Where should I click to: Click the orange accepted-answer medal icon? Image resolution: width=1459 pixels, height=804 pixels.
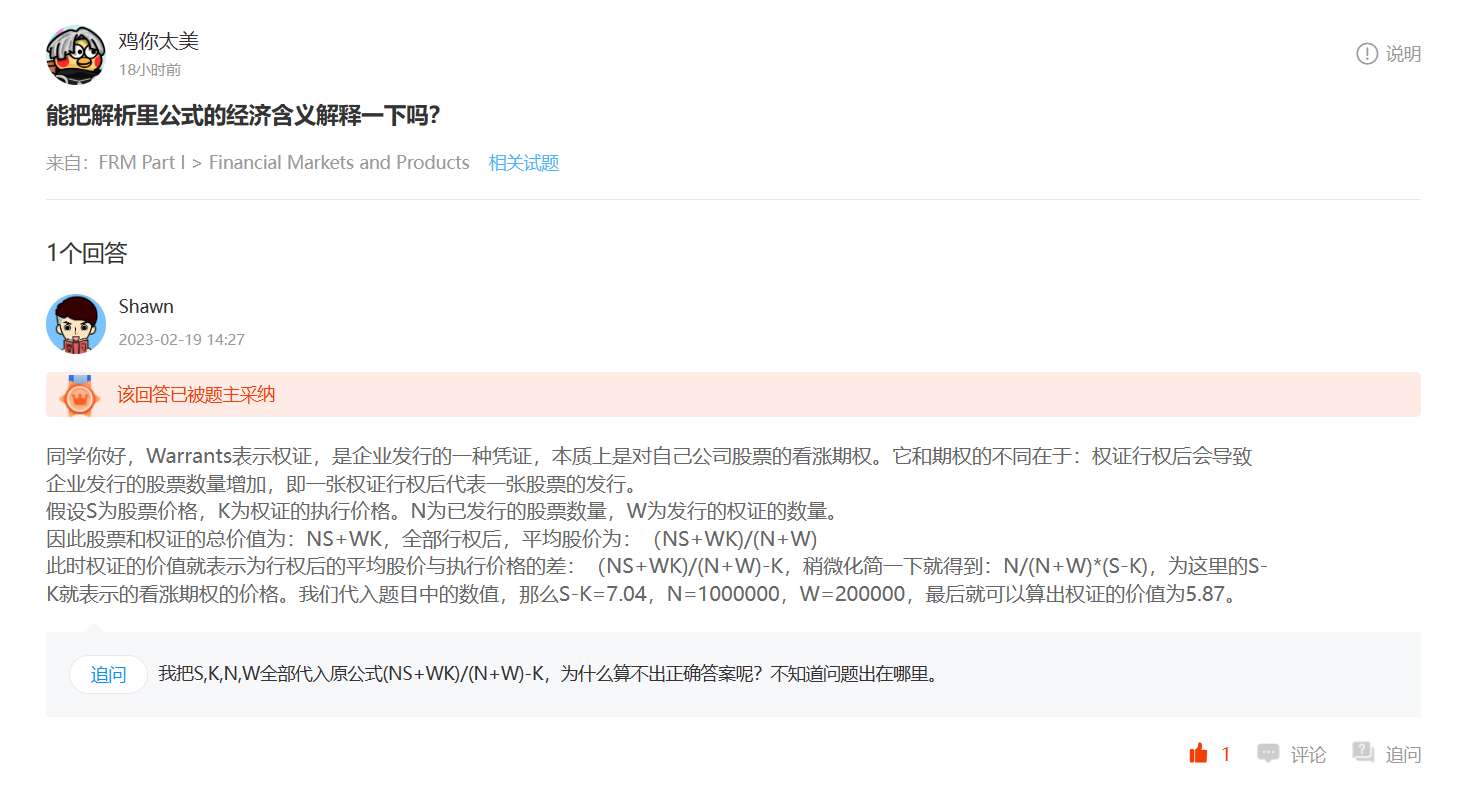click(79, 395)
